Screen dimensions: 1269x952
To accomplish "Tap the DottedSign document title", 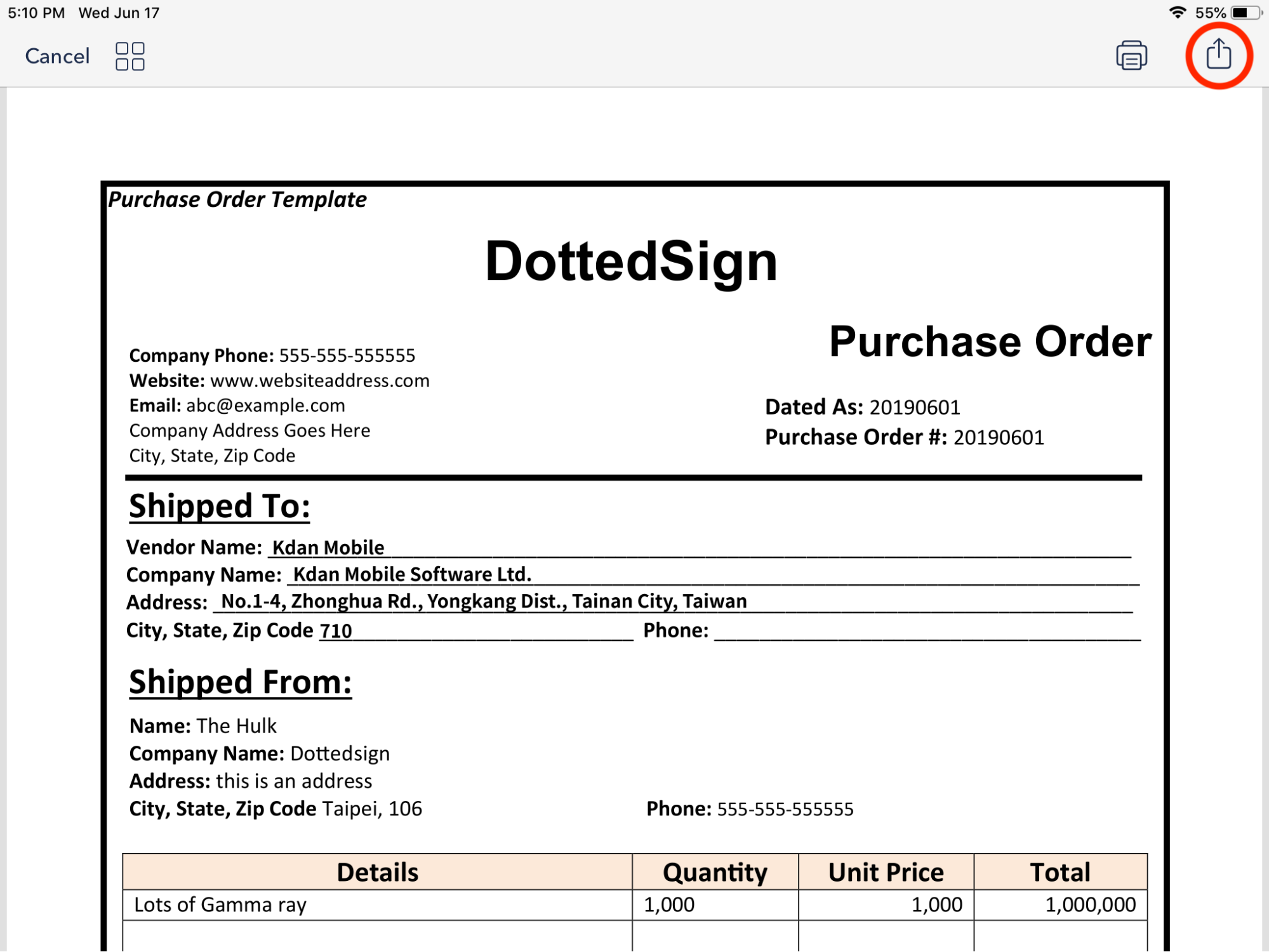I will tap(631, 261).
